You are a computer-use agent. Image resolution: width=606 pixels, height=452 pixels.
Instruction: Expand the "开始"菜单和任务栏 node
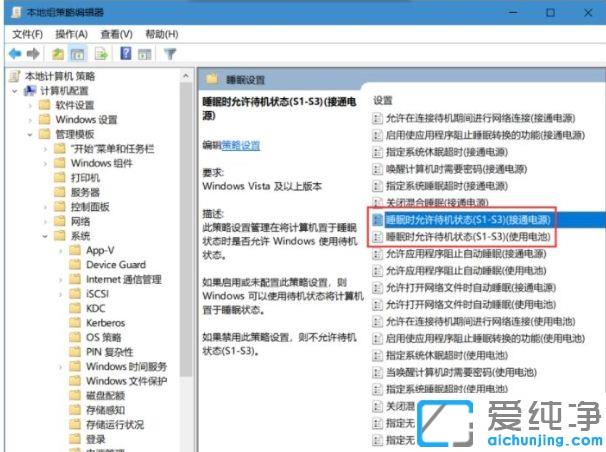point(45,149)
